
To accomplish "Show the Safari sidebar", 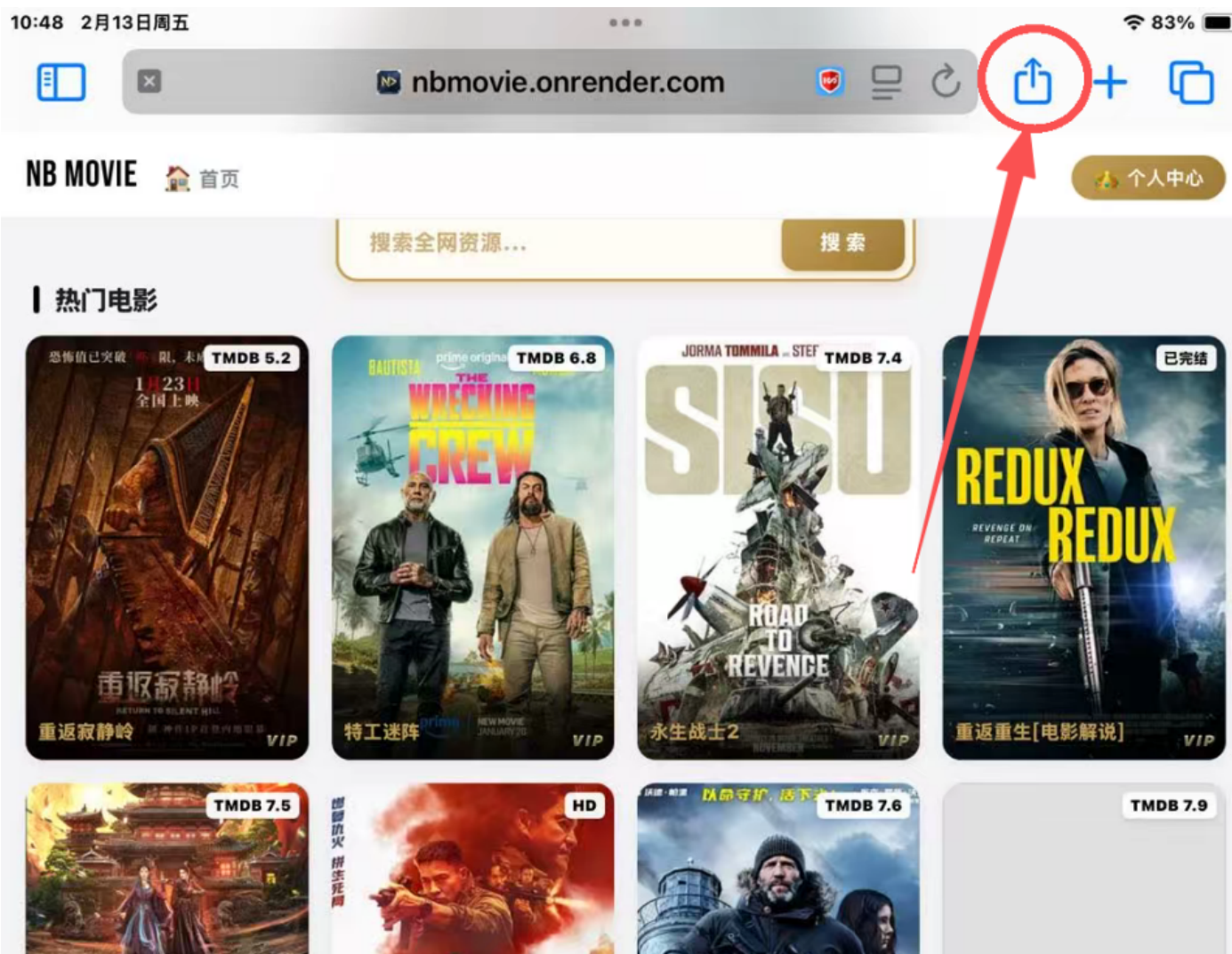I will coord(61,83).
